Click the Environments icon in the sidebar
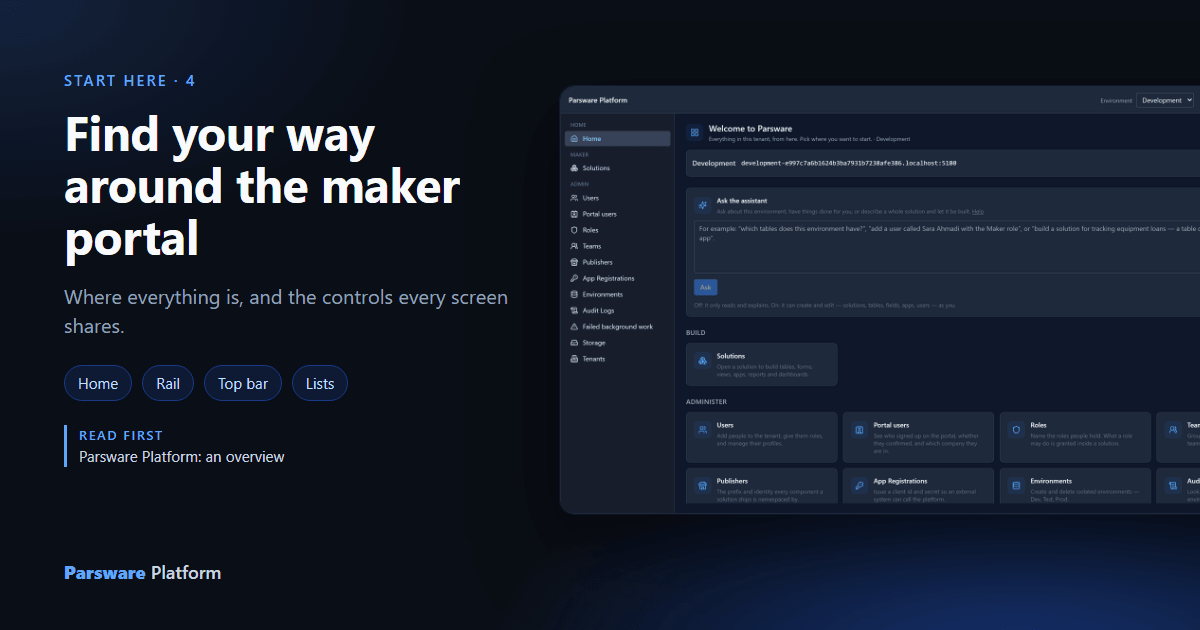Viewport: 1200px width, 630px height. coord(574,294)
